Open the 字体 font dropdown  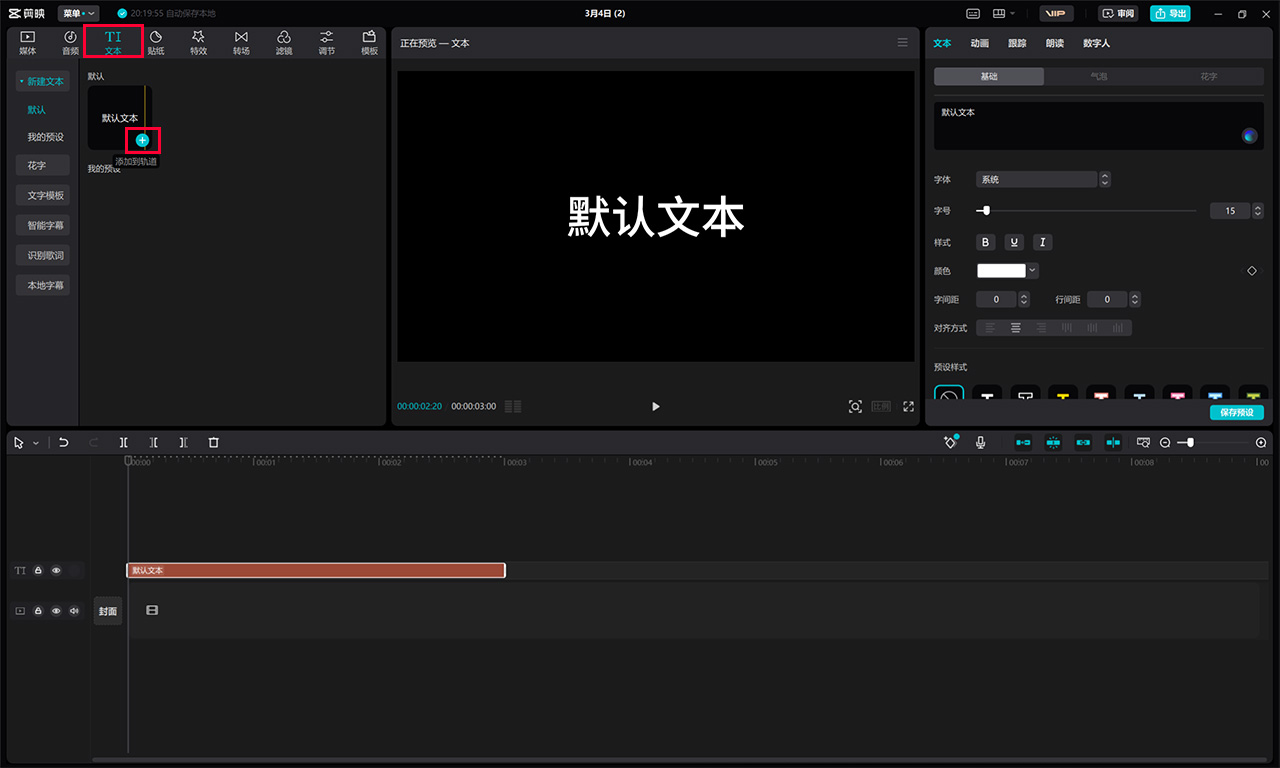pos(1037,179)
